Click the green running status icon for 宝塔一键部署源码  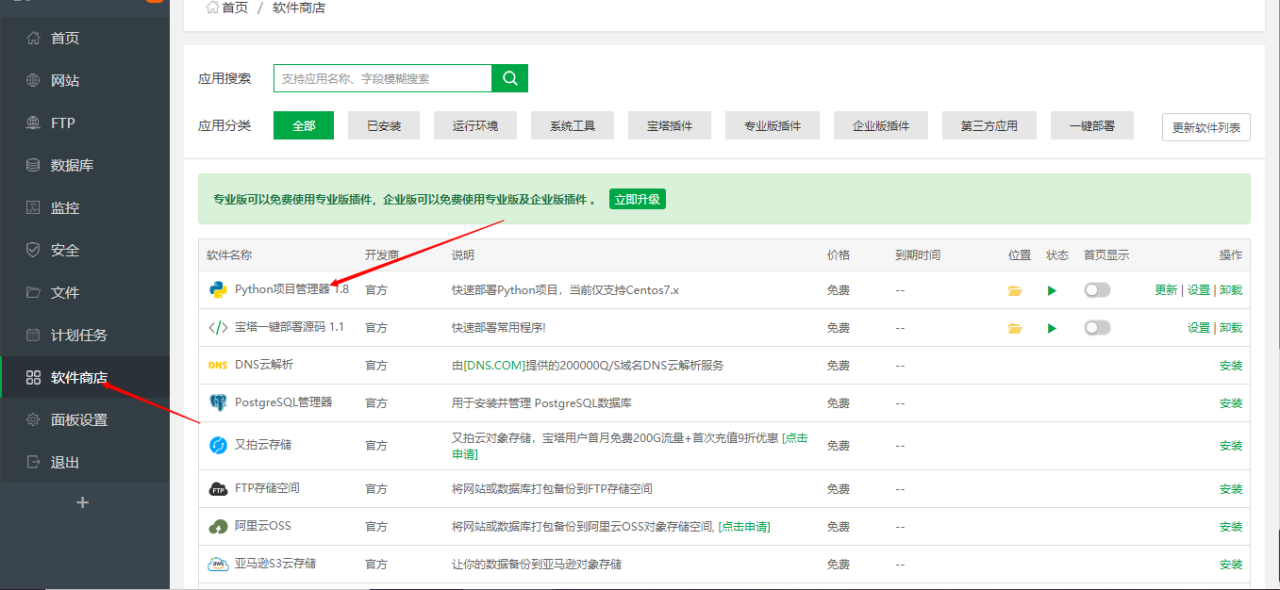click(x=1051, y=327)
